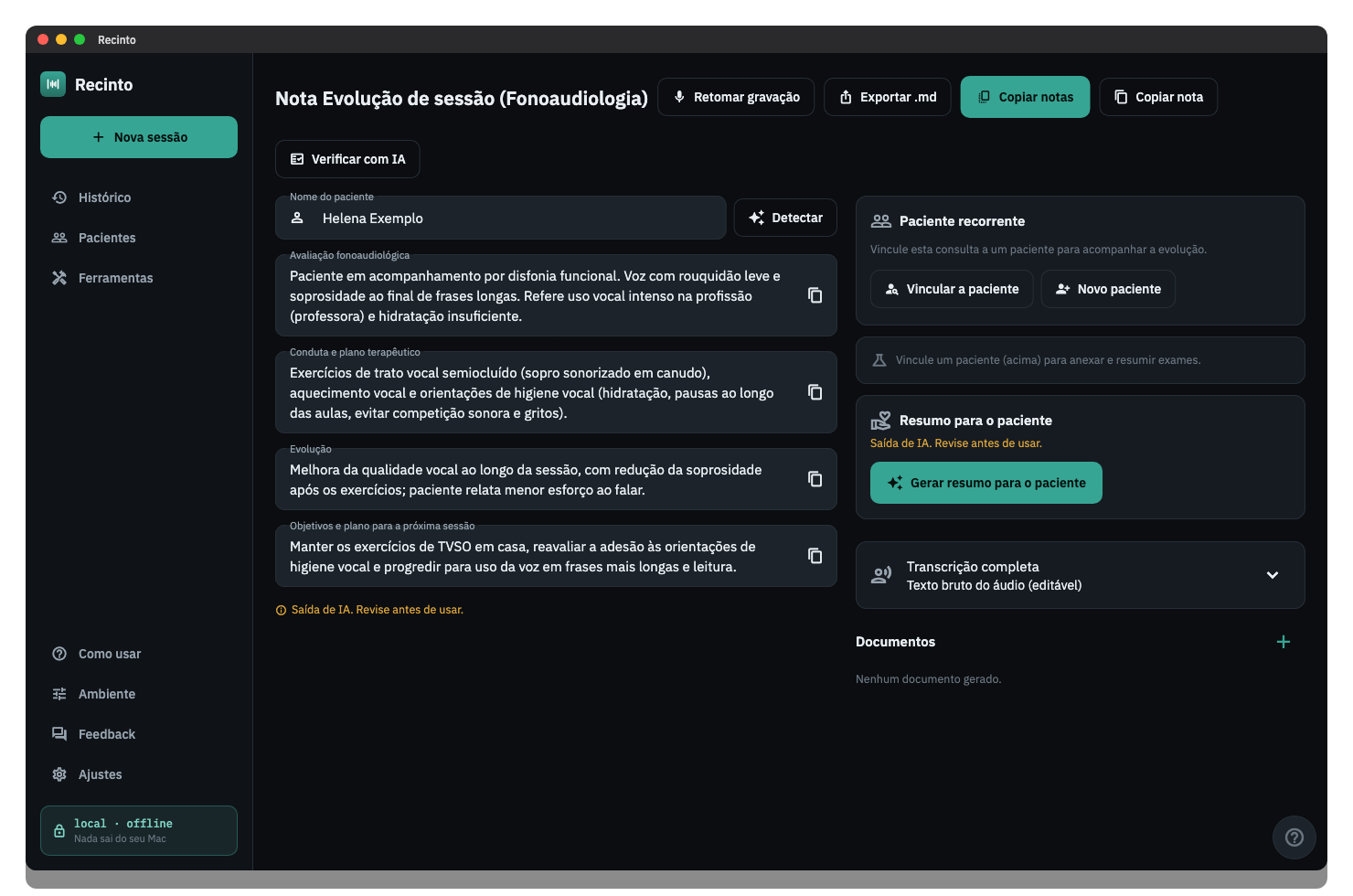Click the Copiar notas button
The image size is (1353, 896).
1025,97
